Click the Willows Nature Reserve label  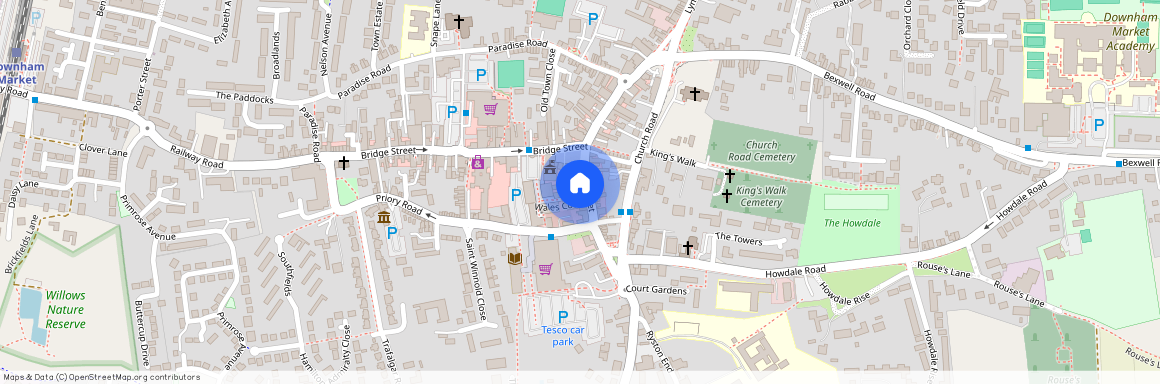coord(65,309)
